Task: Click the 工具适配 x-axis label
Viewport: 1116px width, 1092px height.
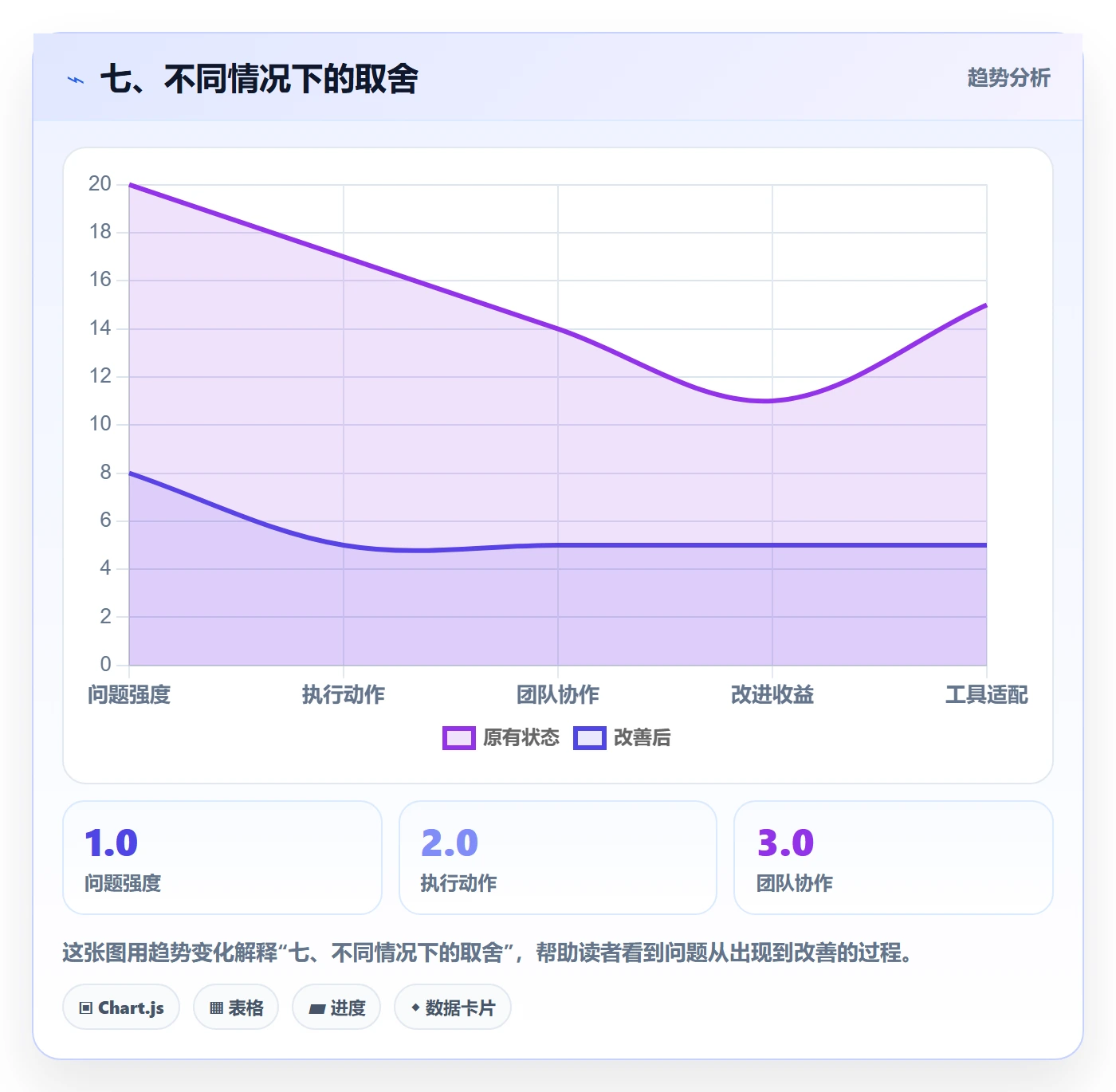Action: click(987, 695)
